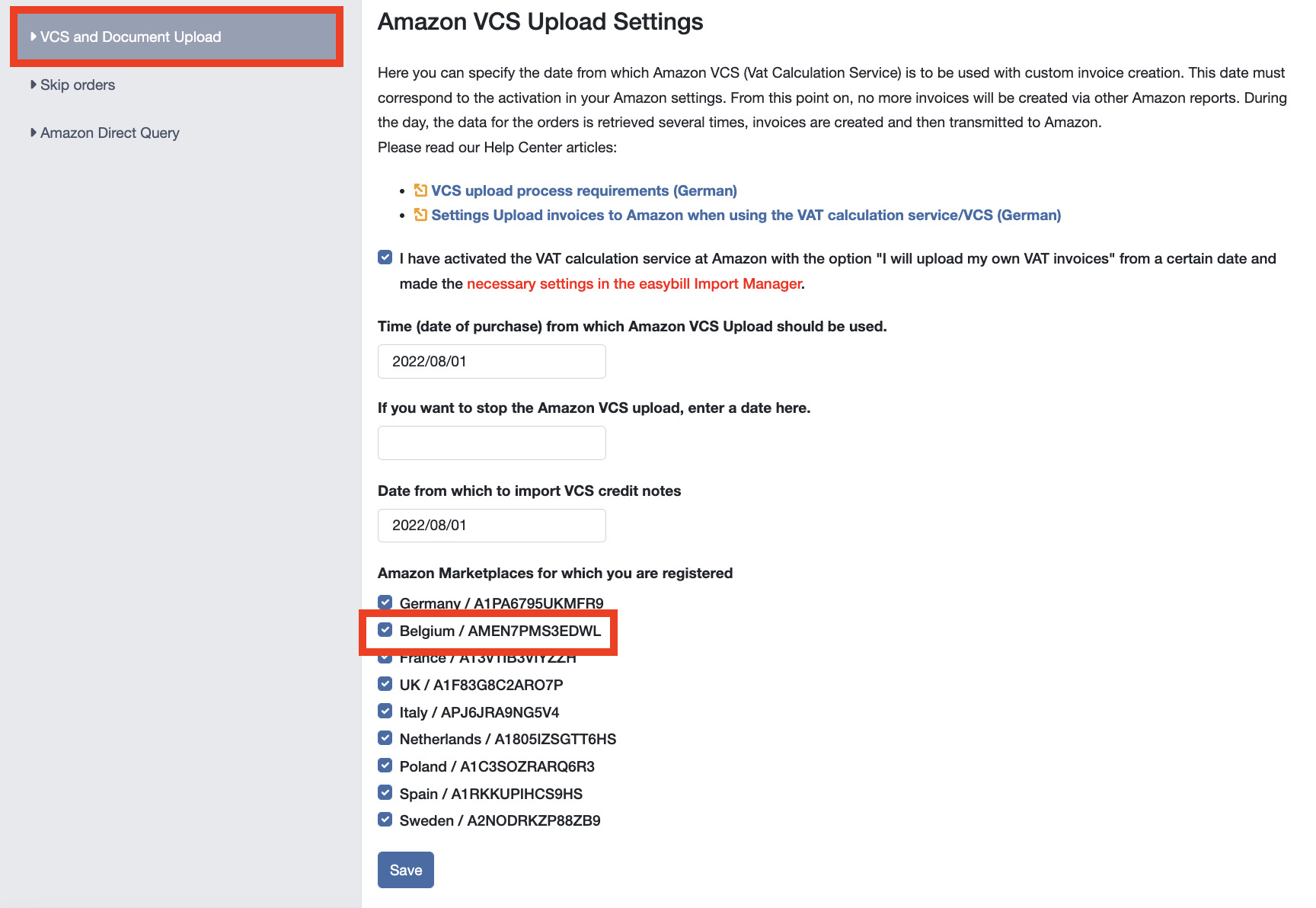Uncheck the Sweden / A2NODRKZP88ZB9 marketplace
This screenshot has width=1316, height=908.
[x=385, y=819]
